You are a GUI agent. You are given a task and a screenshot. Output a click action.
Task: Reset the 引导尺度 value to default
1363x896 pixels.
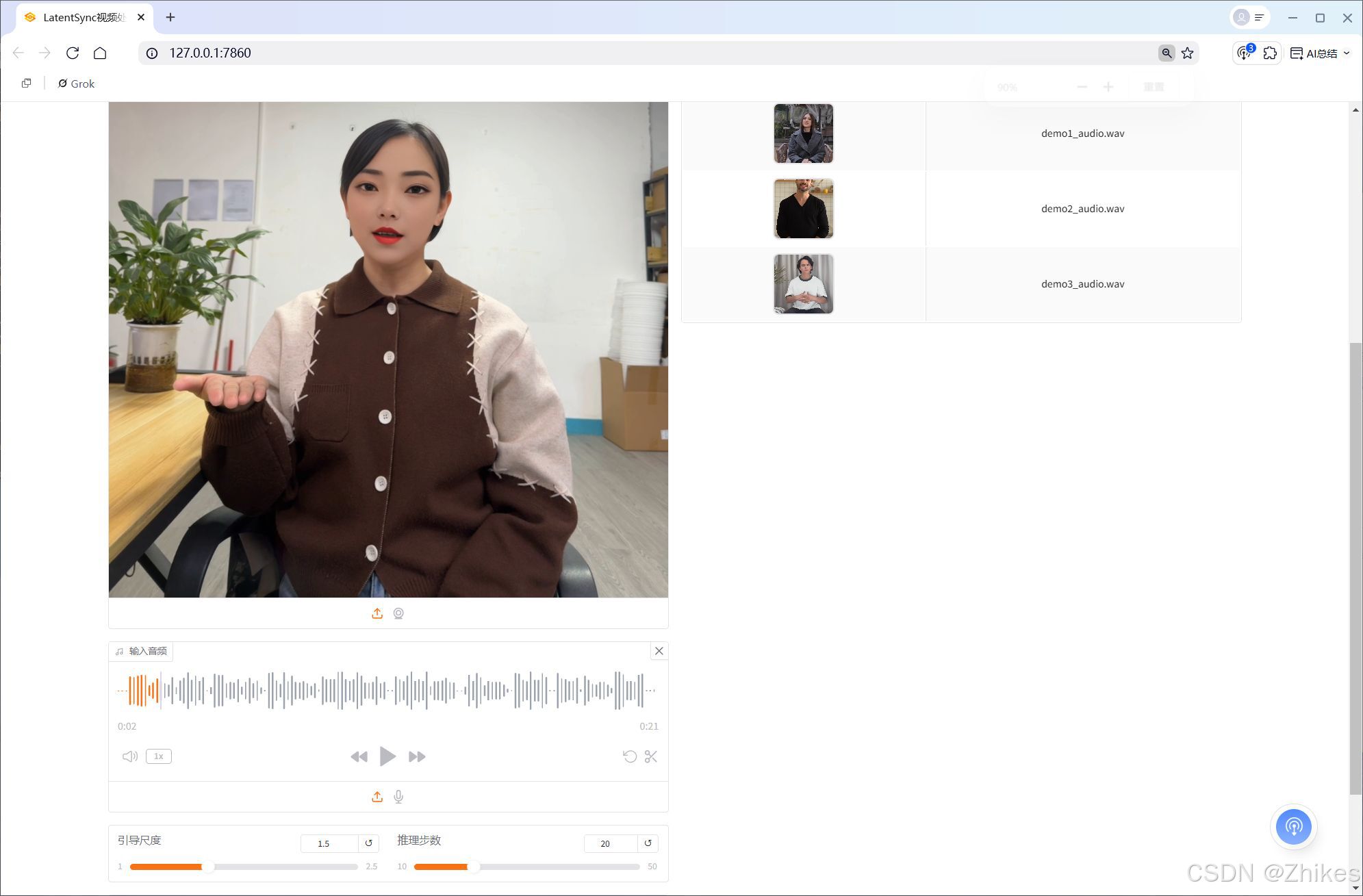369,843
